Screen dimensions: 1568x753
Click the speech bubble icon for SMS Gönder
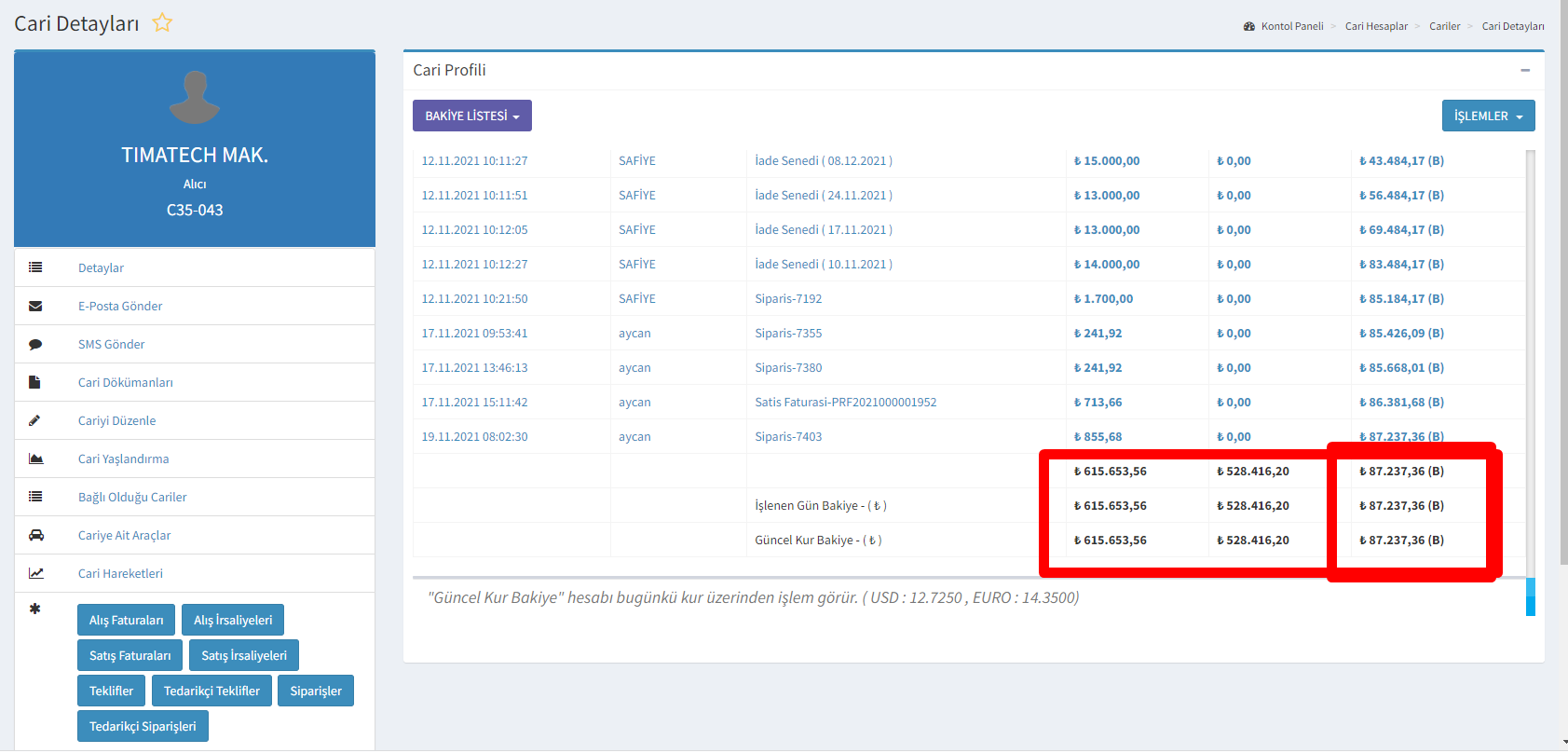(35, 344)
